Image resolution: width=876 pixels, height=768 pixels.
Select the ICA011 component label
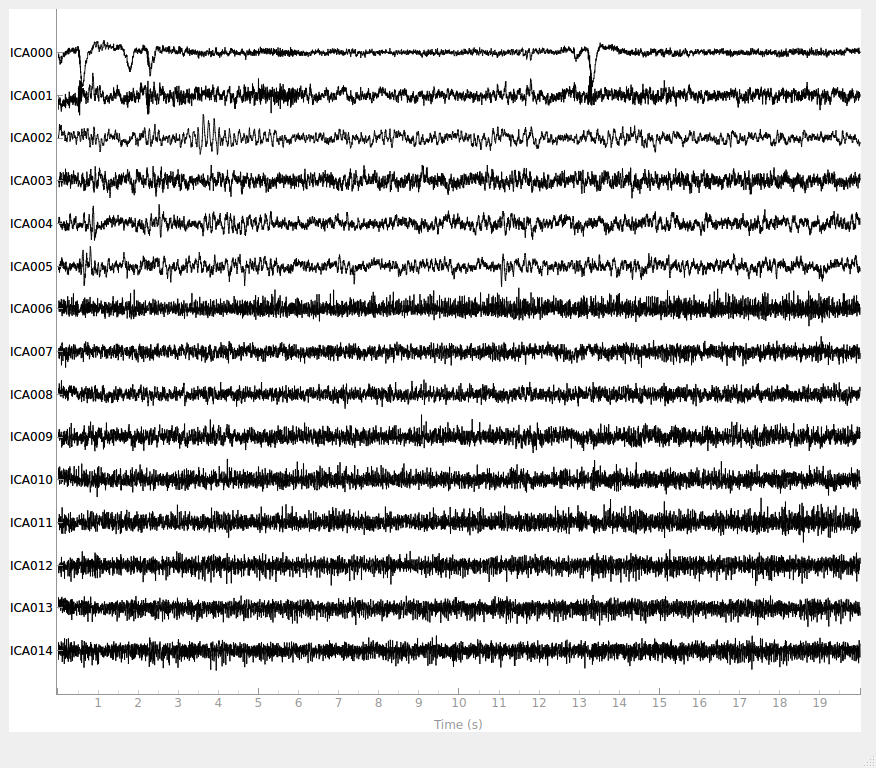pos(31,523)
